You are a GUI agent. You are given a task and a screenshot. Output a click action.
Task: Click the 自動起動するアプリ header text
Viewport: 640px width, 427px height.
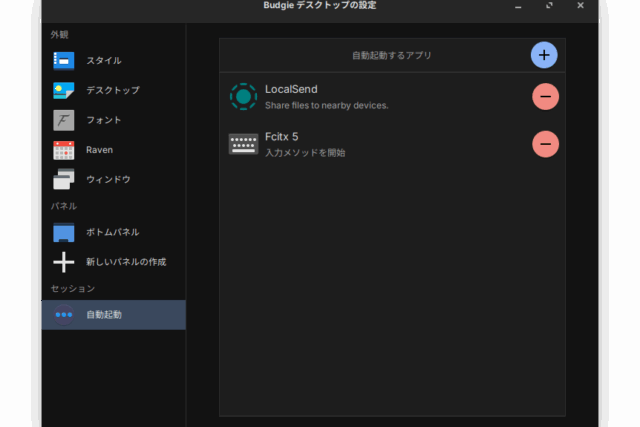(x=392, y=56)
